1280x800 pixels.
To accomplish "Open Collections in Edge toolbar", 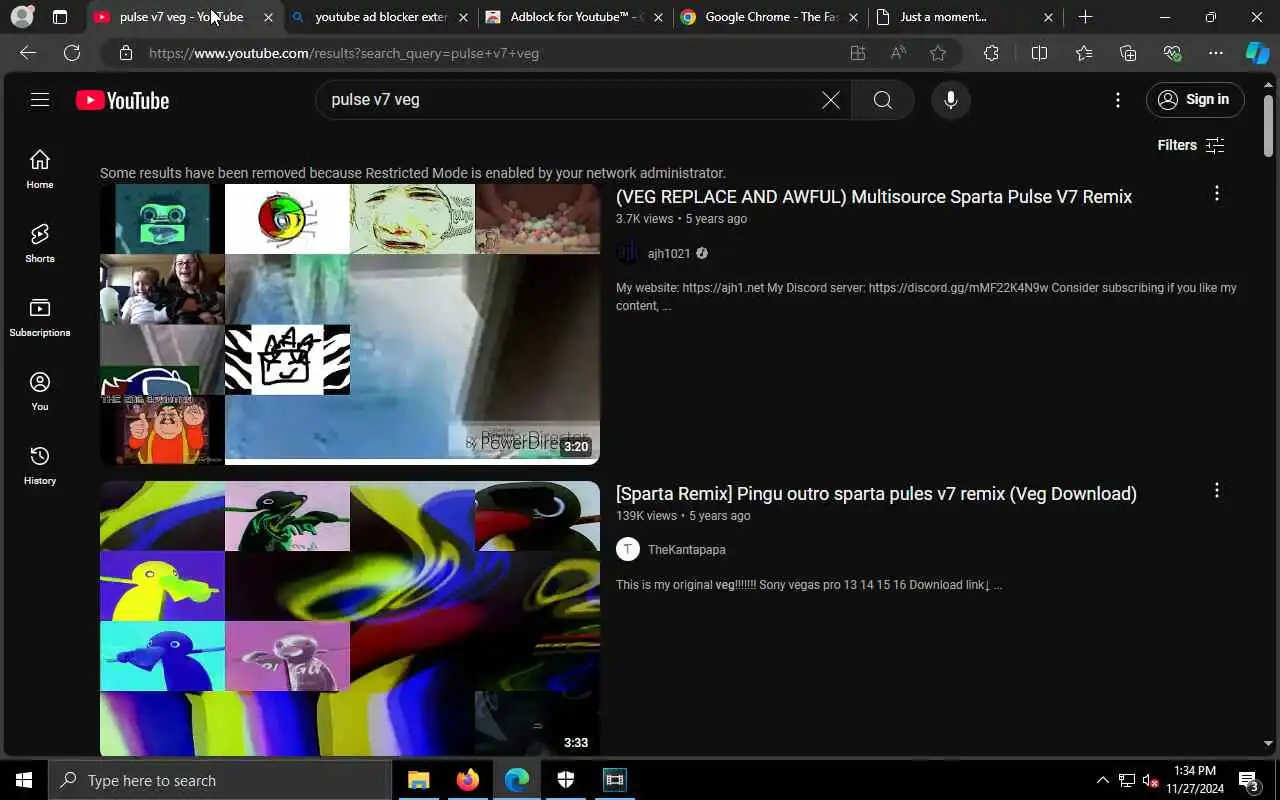I will click(x=1128, y=53).
